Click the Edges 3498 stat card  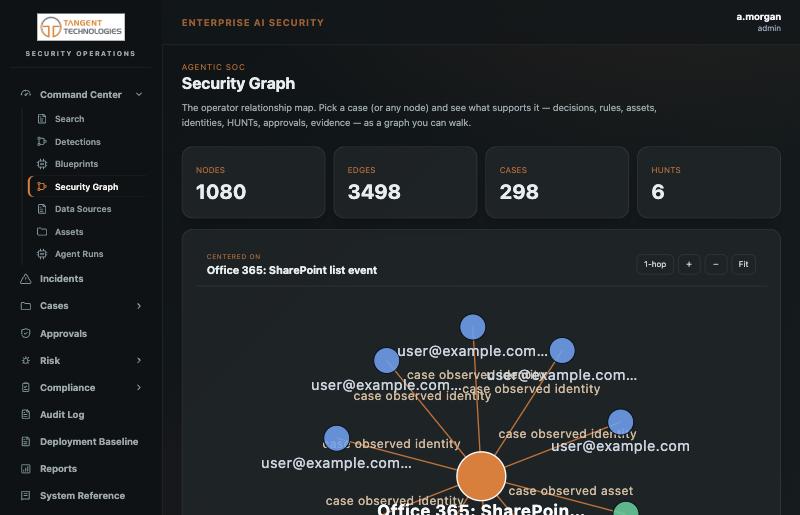pos(405,182)
